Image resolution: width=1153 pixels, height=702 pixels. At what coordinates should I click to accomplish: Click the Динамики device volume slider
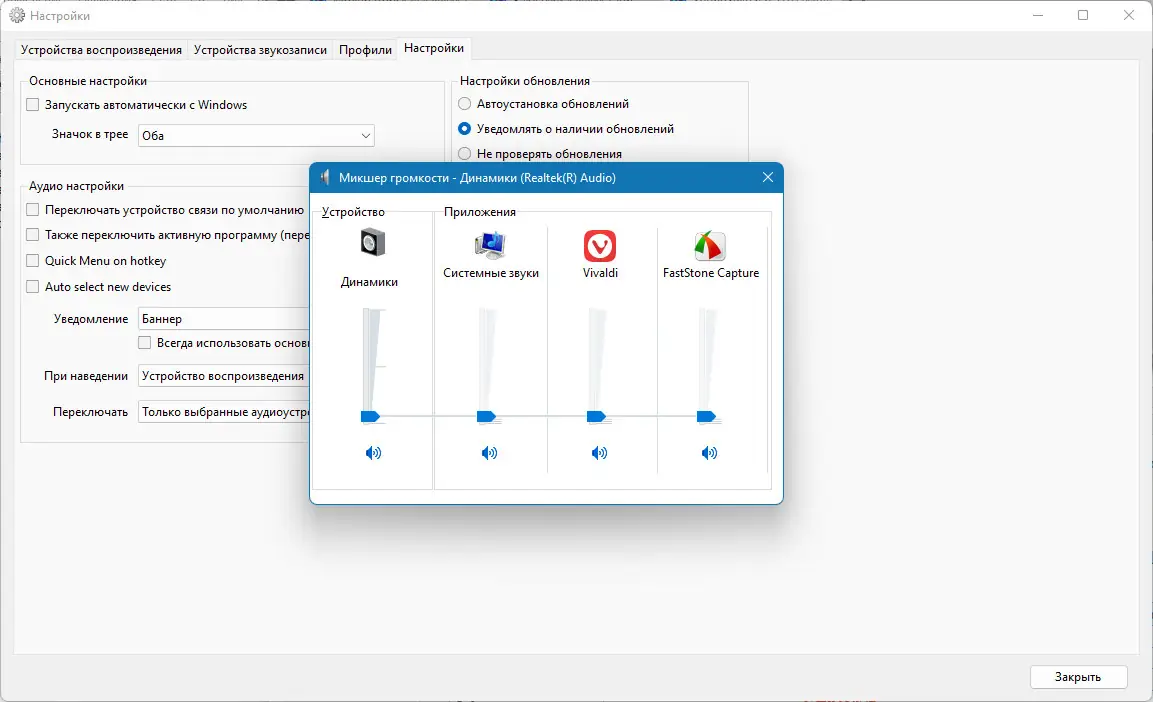(x=371, y=417)
